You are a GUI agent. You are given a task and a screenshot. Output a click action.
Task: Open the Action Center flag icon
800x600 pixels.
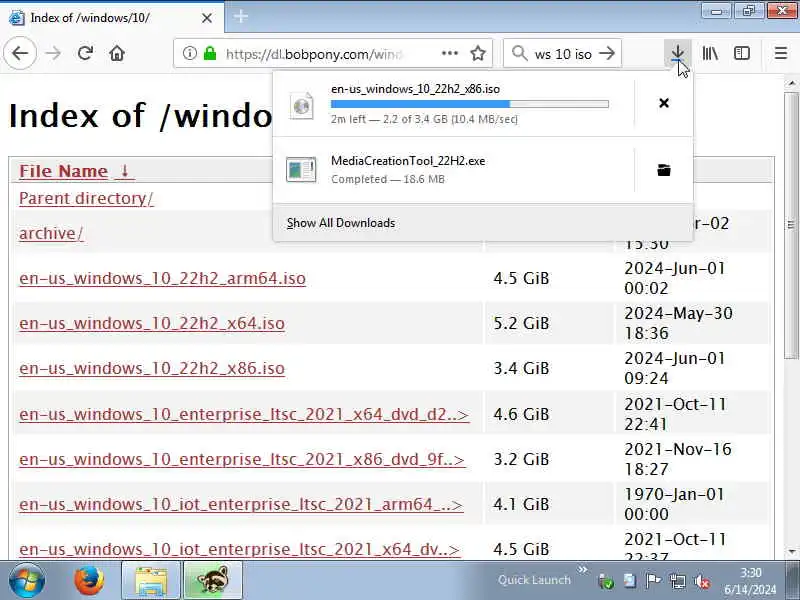(653, 581)
